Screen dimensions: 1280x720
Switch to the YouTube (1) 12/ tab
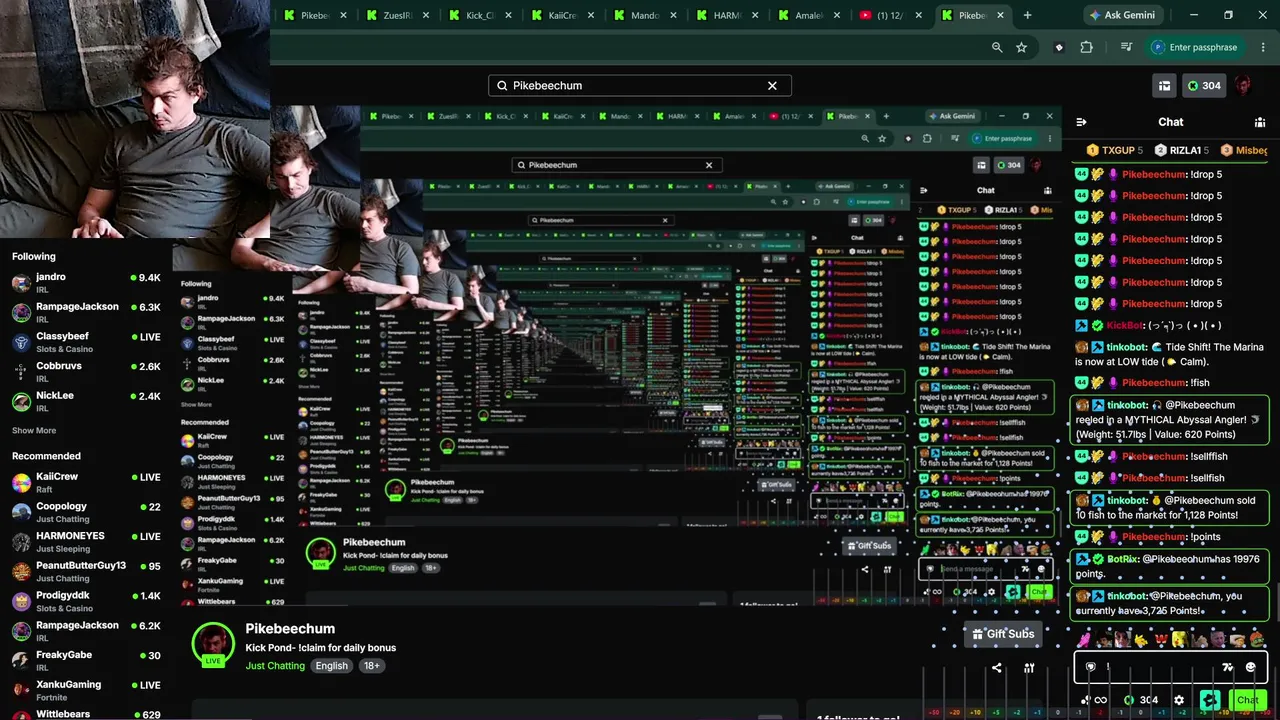pos(892,15)
